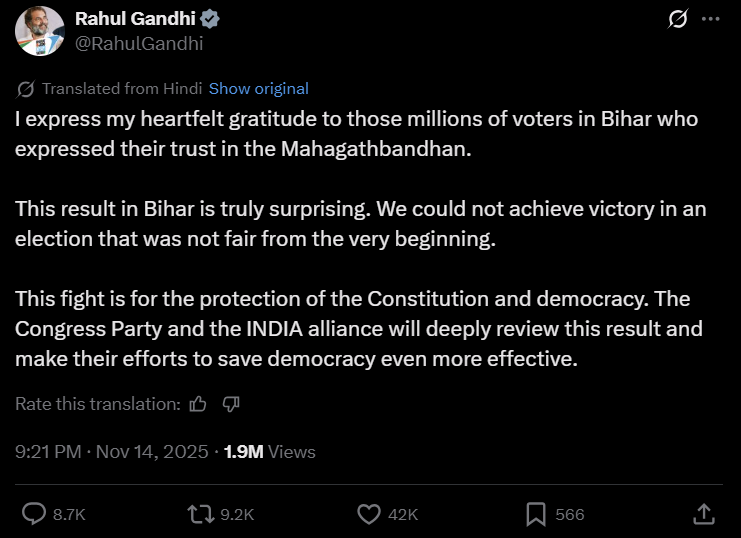The image size is (741, 538).
Task: Click the translation icon beside Translated from Hindi
Action: 26,89
